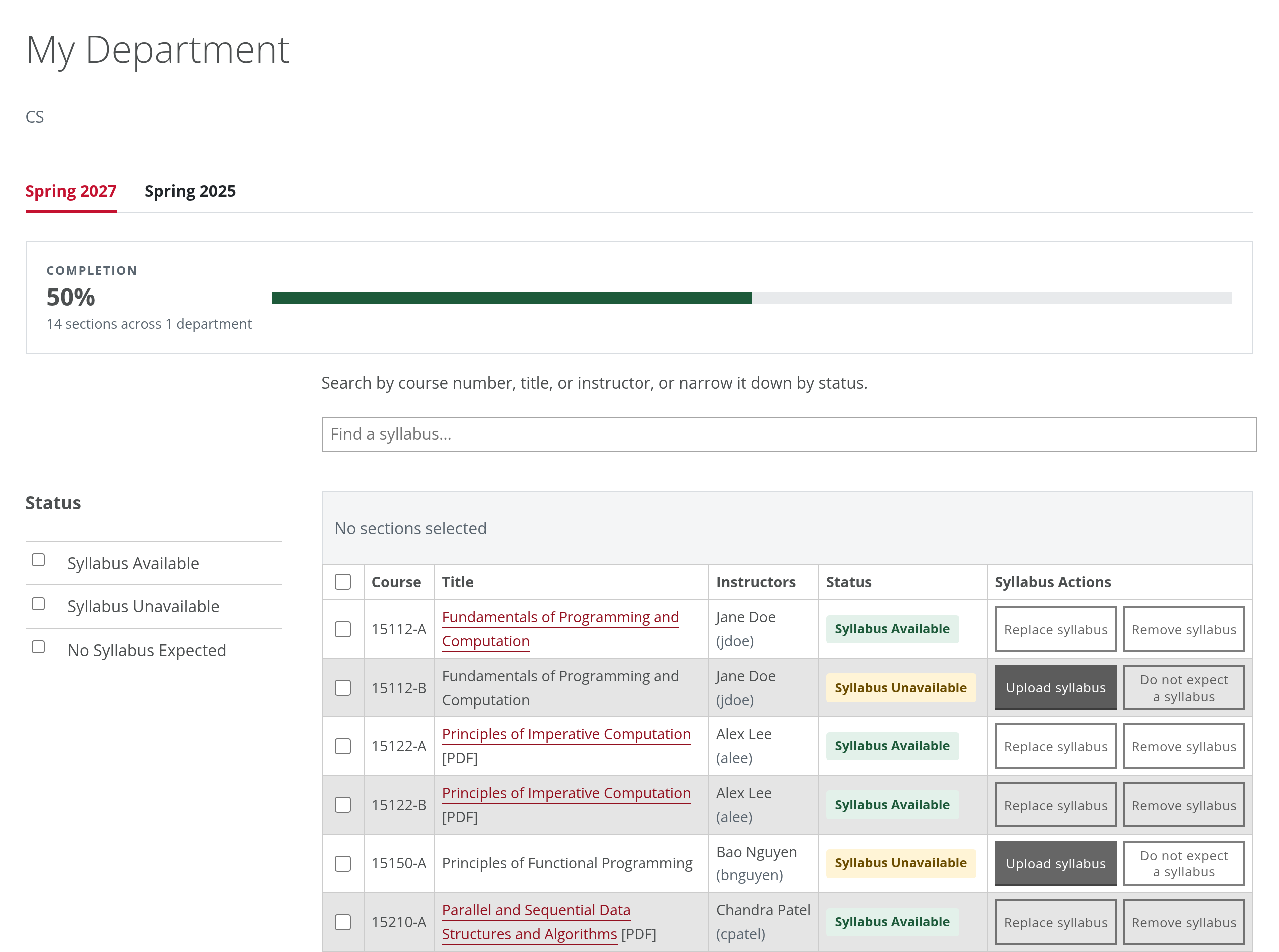Click Upload syllabus for 15112-B
1279x952 pixels.
[1055, 688]
